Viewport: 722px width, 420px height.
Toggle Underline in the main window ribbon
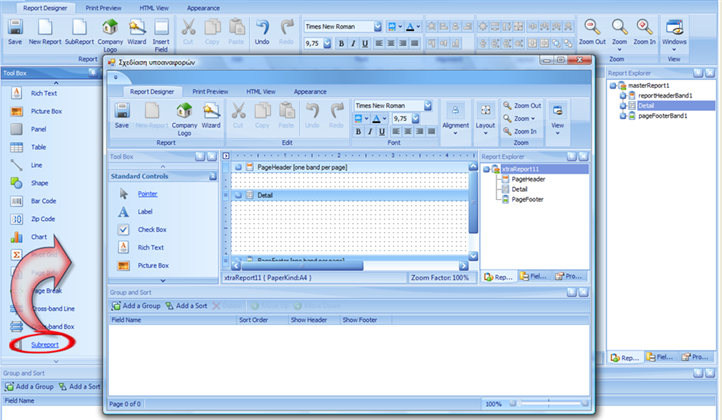pyautogui.click(x=365, y=43)
